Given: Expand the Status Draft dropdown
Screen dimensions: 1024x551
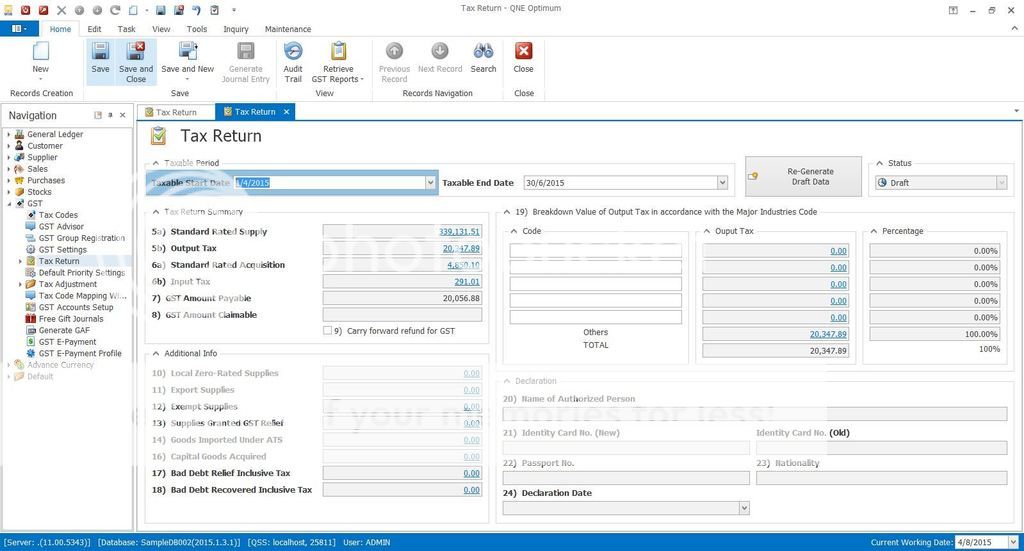Looking at the screenshot, I should [x=1000, y=183].
